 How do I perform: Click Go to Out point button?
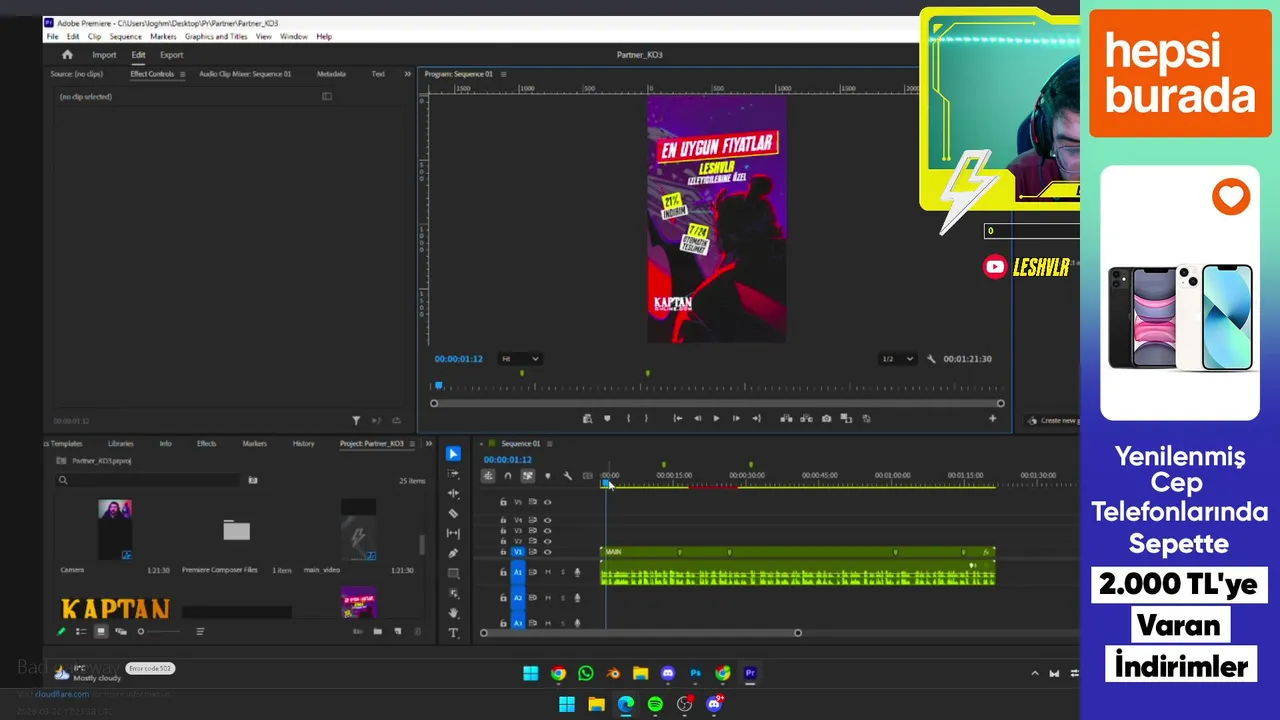pyautogui.click(x=756, y=418)
